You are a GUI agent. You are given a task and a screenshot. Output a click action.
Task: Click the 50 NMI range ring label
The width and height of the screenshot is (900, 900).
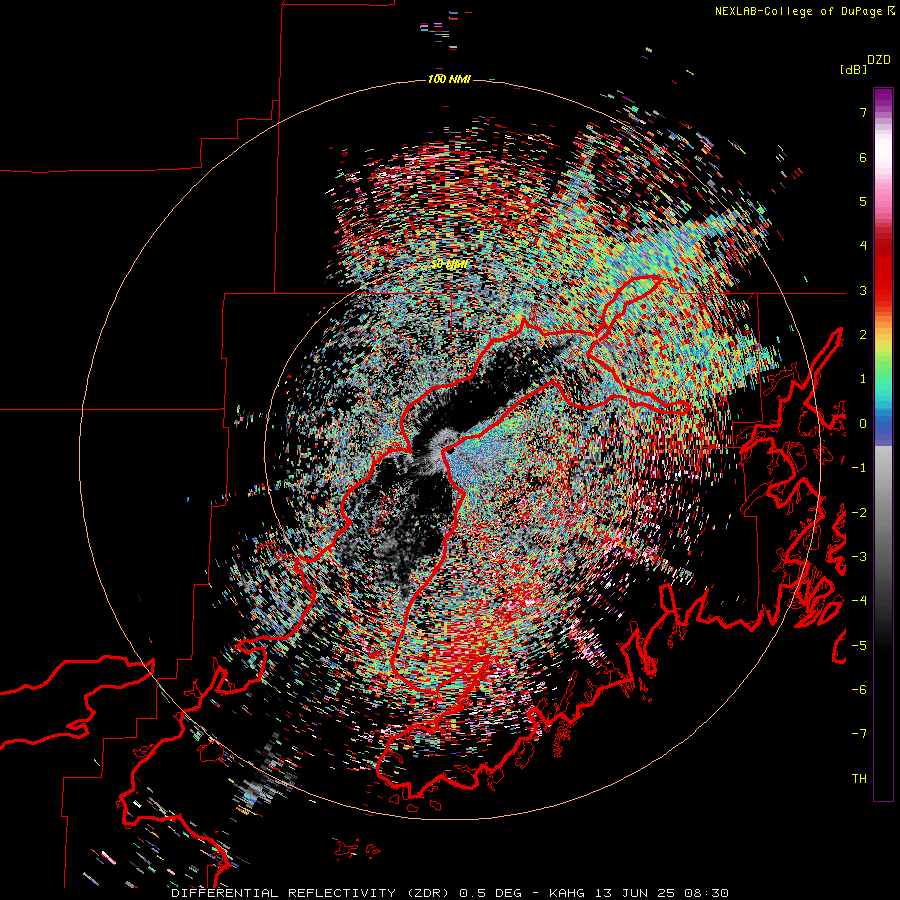click(449, 264)
